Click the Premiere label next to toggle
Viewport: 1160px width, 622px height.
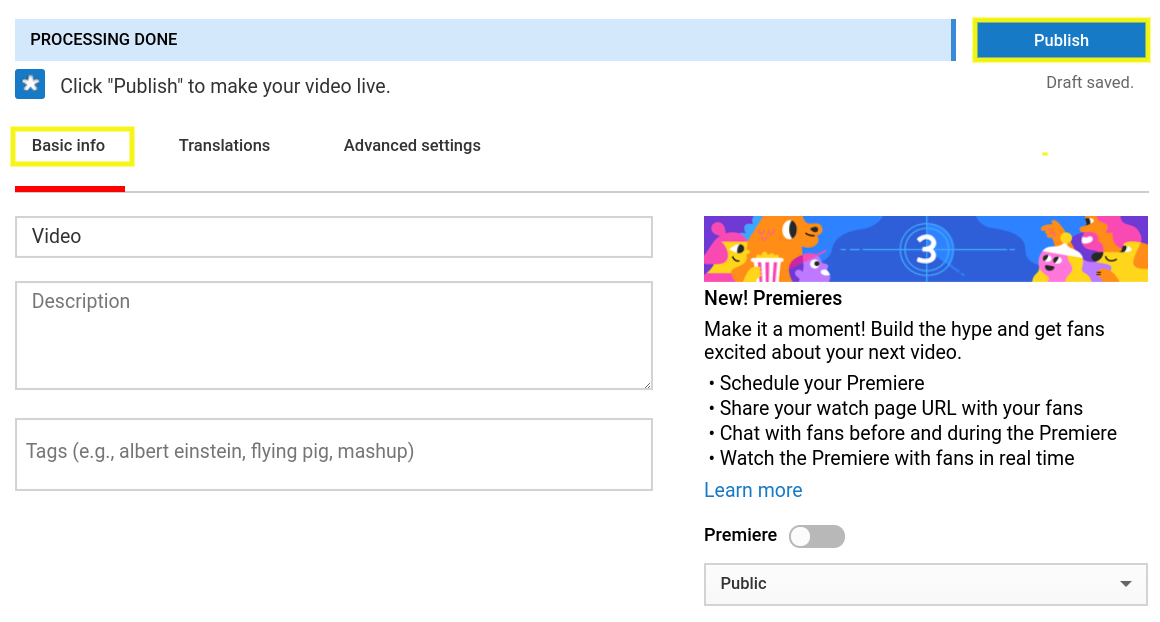tap(740, 535)
